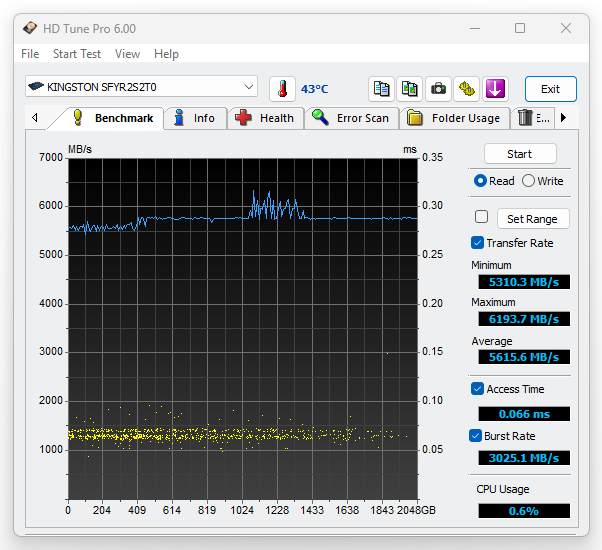This screenshot has height=550, width=602.
Task: Click the temperature thermometer icon
Action: 282,89
